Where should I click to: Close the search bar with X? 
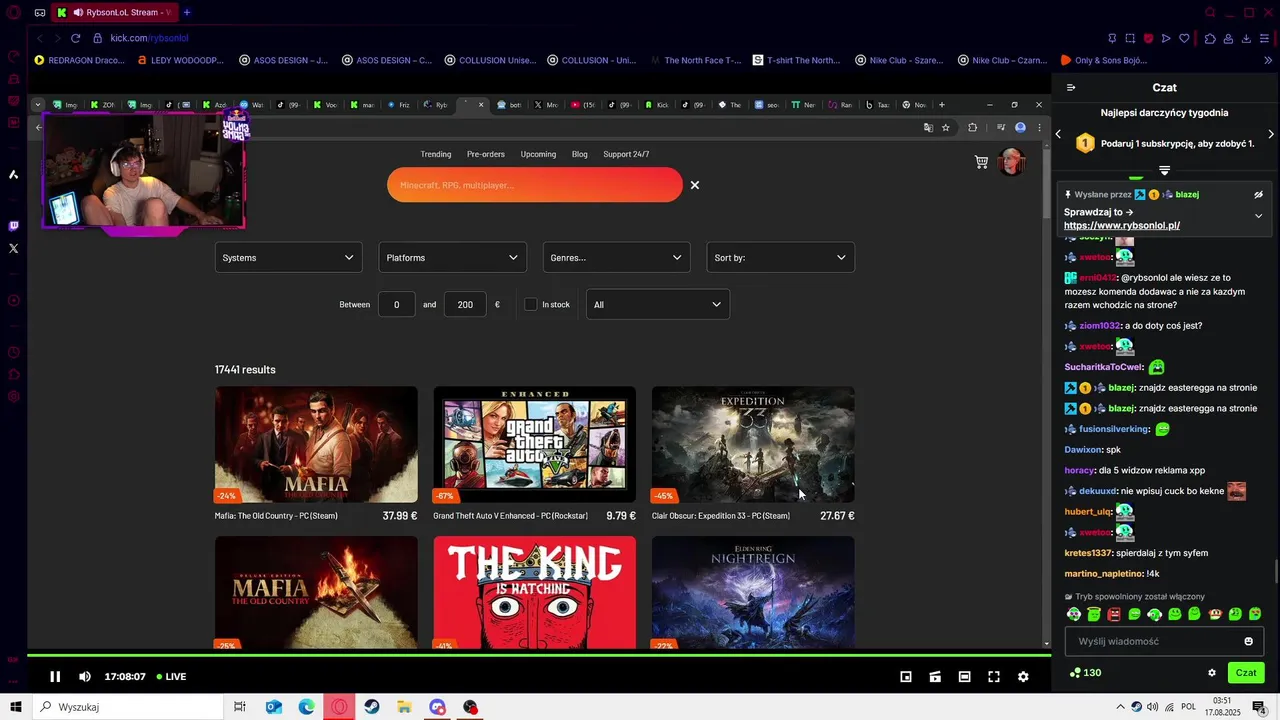pos(695,185)
